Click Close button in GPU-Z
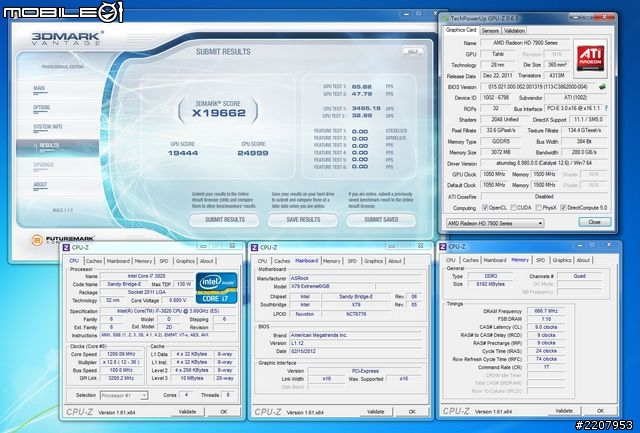640x433 pixels. tap(595, 222)
